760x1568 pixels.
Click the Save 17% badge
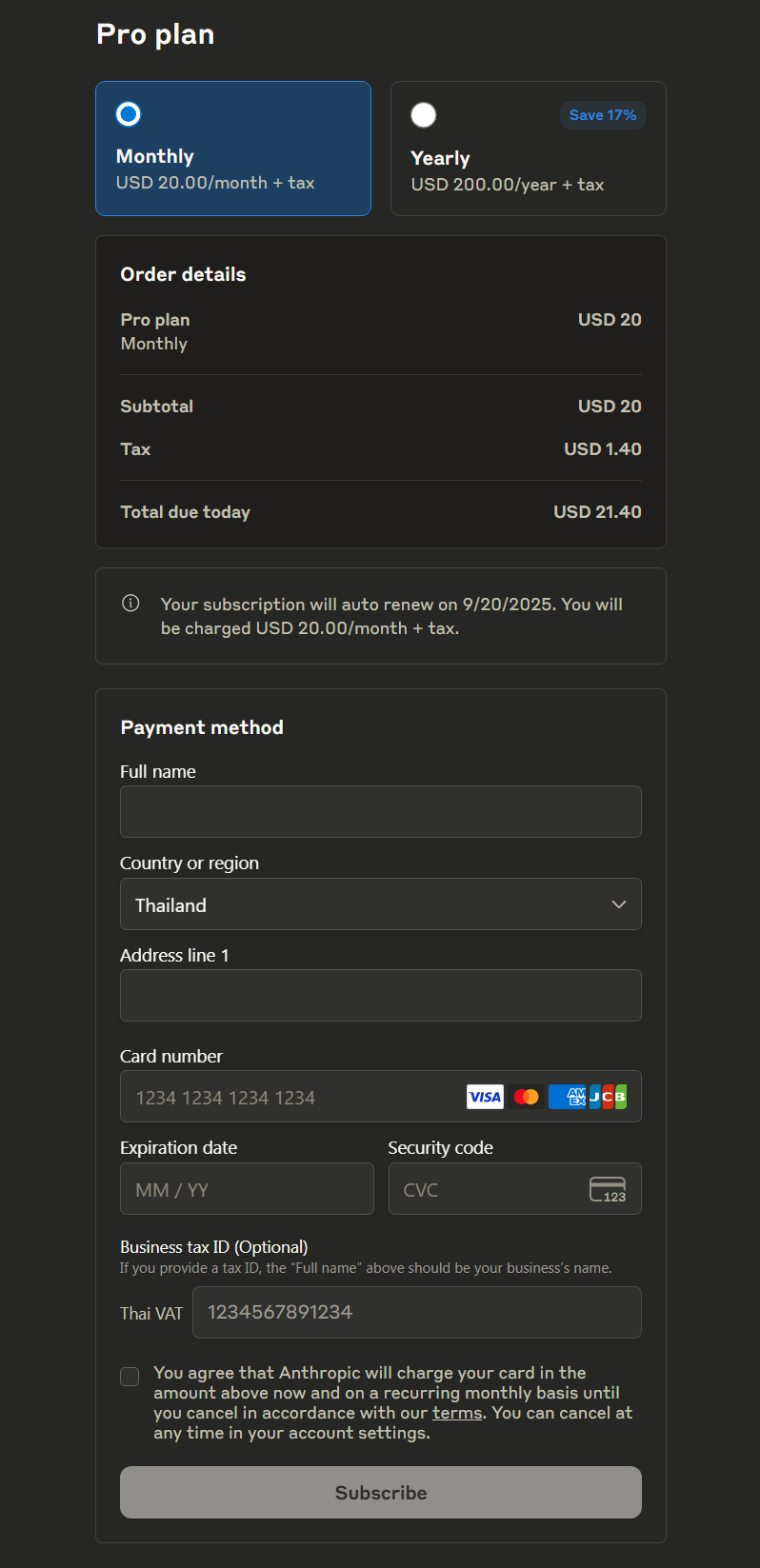(x=603, y=115)
